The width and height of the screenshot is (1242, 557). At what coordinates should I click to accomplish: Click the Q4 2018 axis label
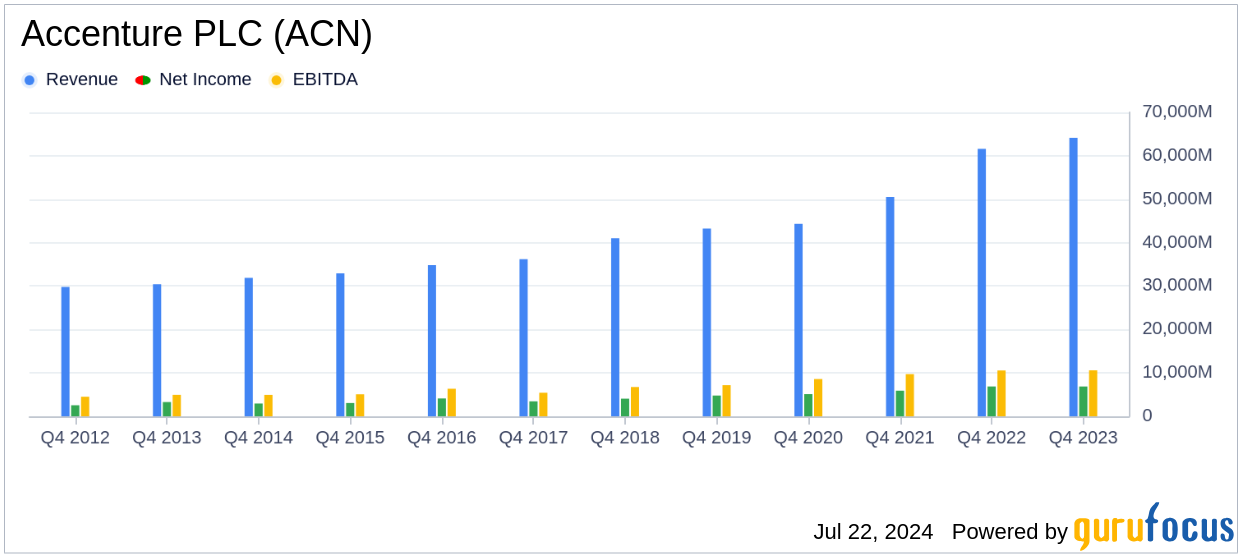click(625, 438)
